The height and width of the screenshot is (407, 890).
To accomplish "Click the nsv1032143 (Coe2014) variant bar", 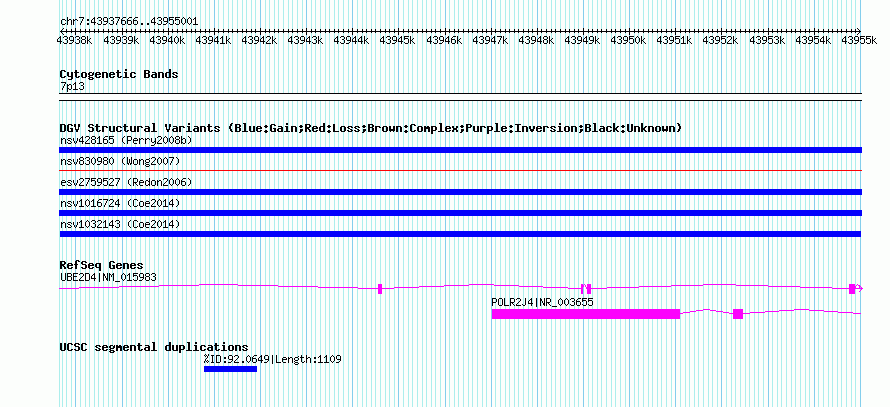I will coord(460,234).
